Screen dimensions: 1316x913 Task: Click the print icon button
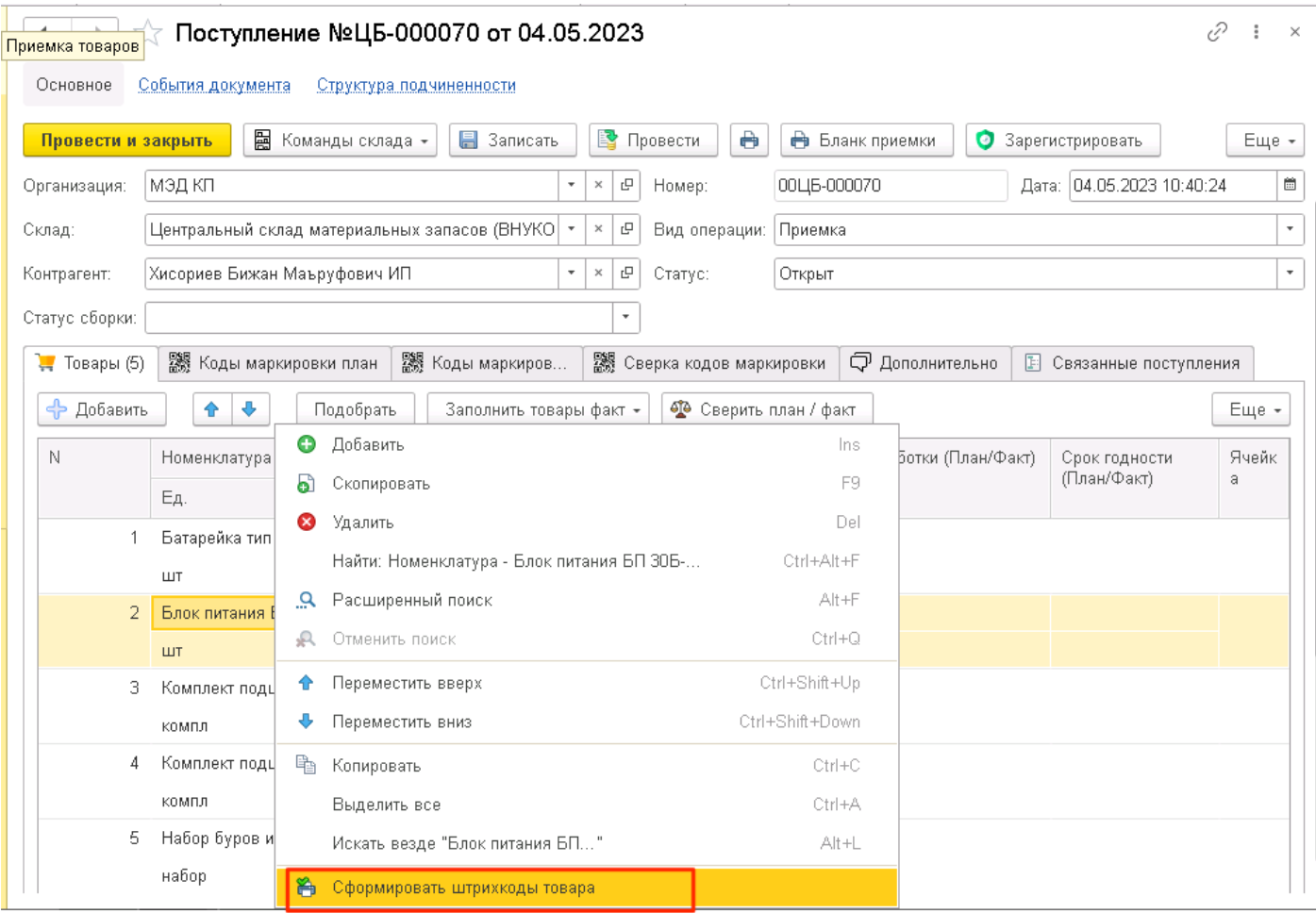click(749, 141)
